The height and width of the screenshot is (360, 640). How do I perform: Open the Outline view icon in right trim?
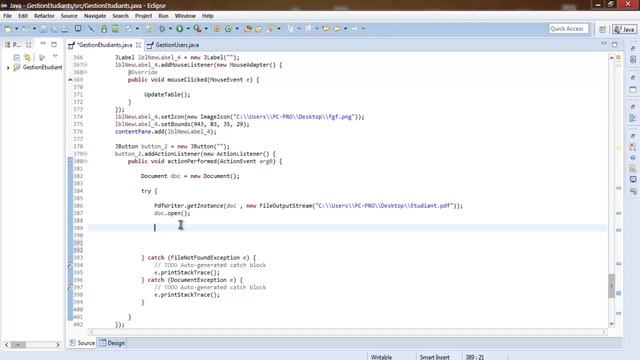point(633,118)
